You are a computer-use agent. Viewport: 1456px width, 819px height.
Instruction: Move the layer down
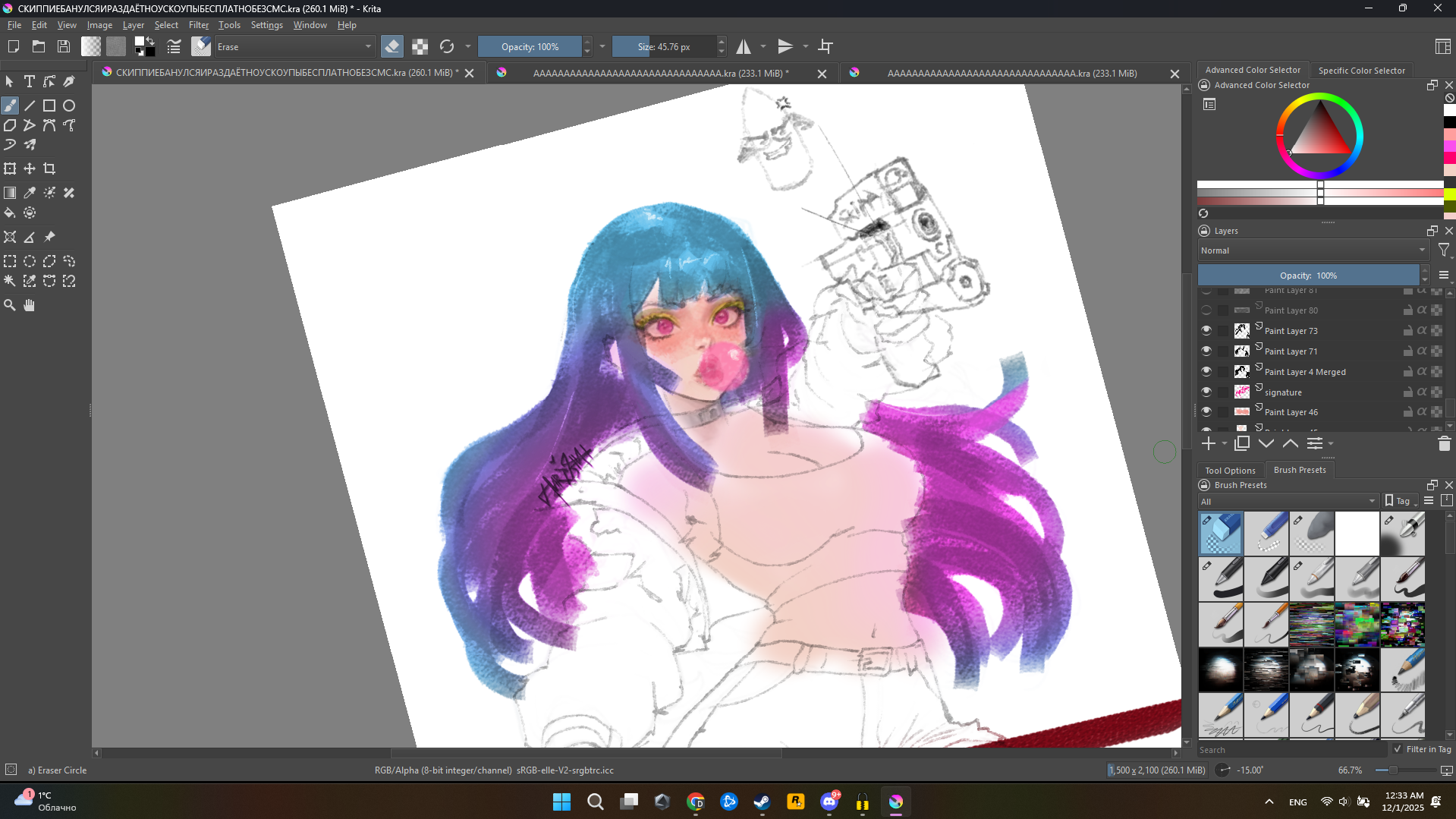1266,443
